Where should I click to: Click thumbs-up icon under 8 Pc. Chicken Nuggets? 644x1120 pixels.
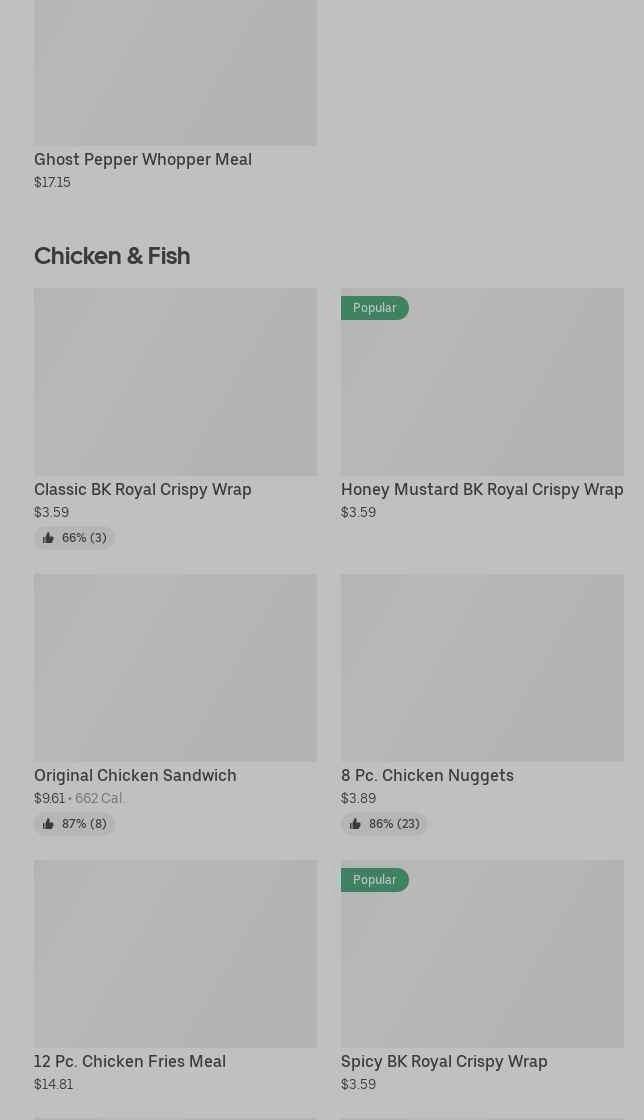pos(355,824)
